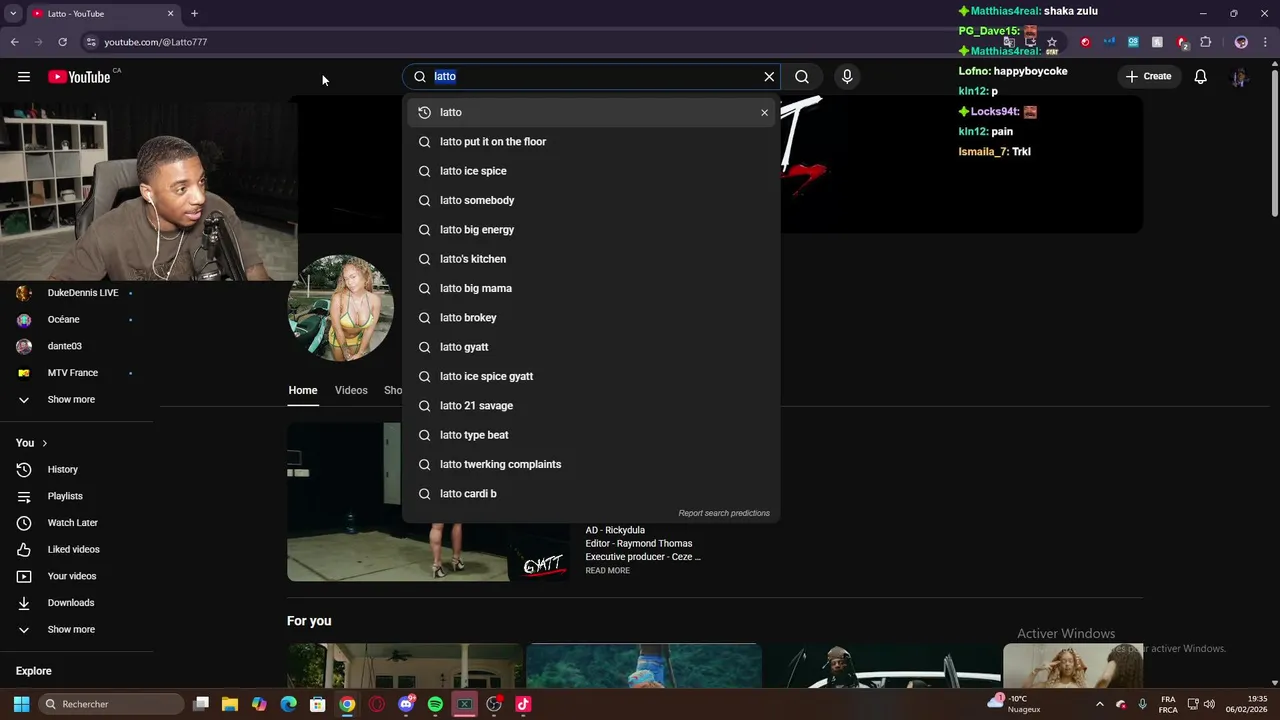Click 'Report search predictions' link
1280x720 pixels.
pos(724,513)
